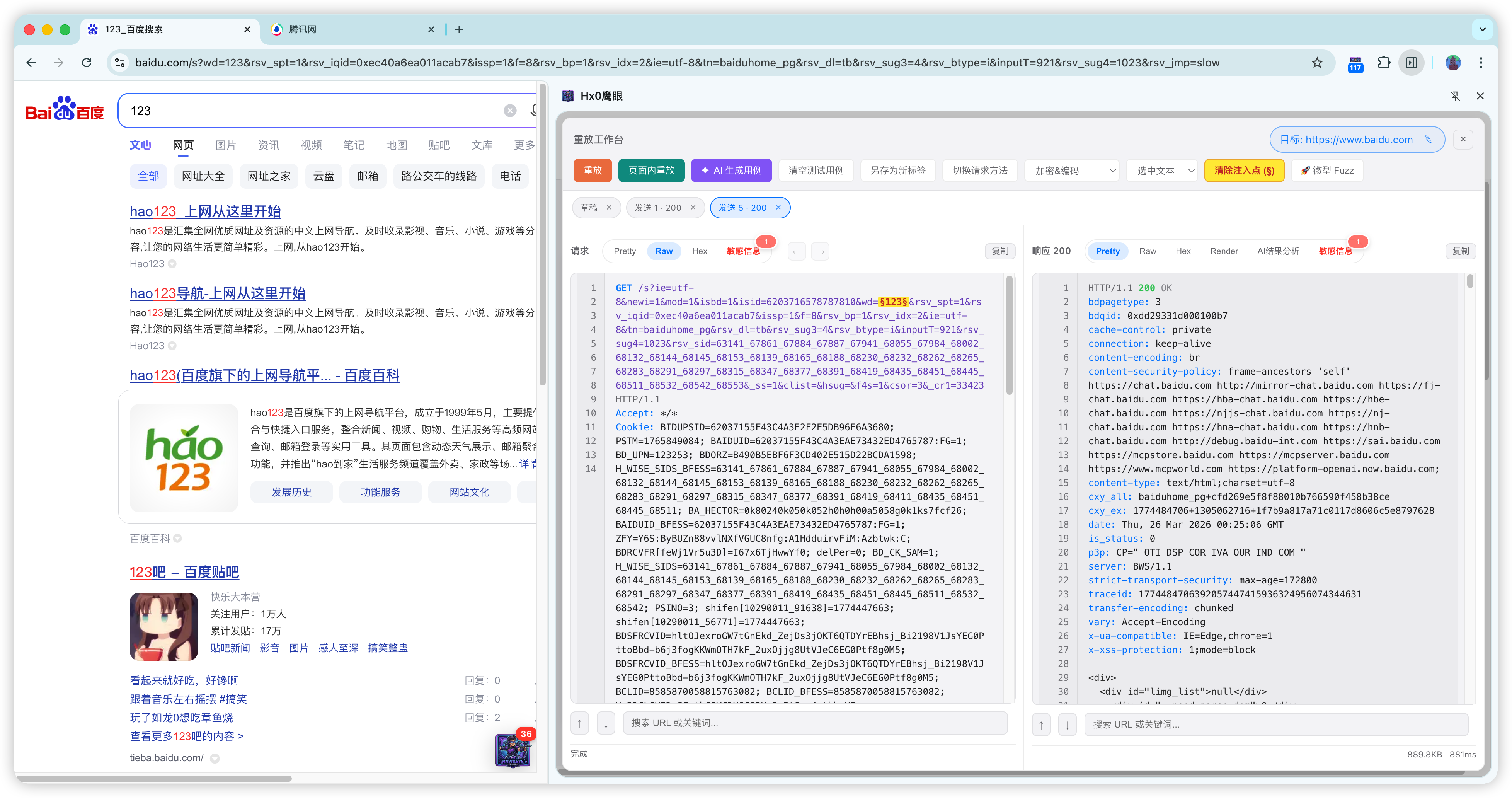1512x798 pixels.
Task: Click the forward arrow beside request view tabs
Action: tap(820, 251)
